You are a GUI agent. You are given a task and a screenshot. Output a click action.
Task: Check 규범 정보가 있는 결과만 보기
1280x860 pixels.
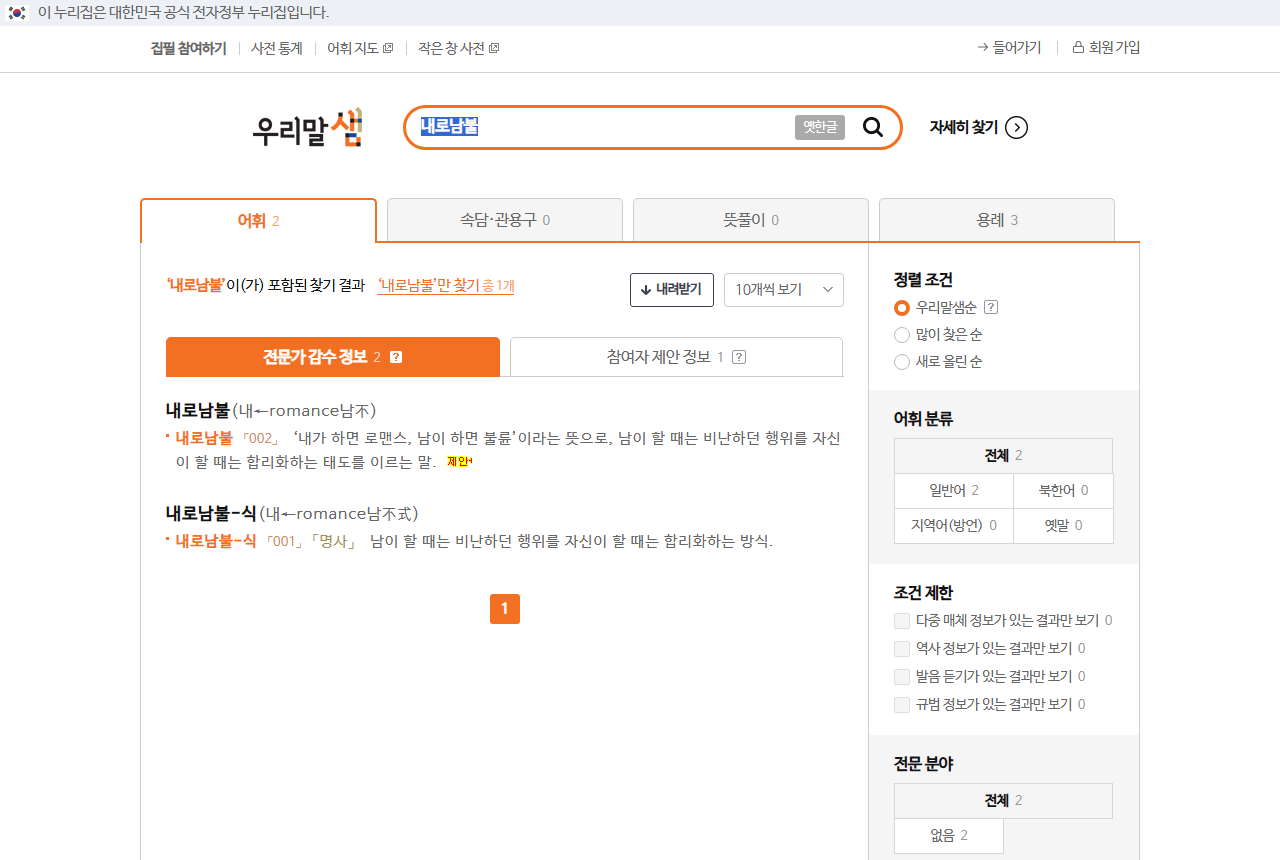pos(902,705)
